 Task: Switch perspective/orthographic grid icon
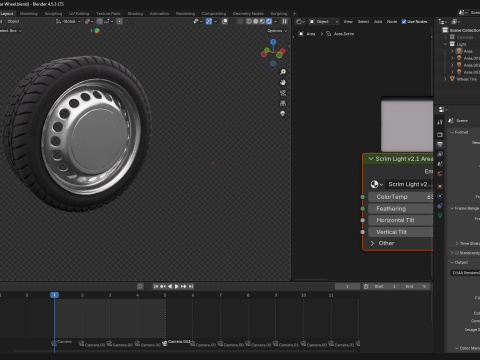(x=283, y=103)
